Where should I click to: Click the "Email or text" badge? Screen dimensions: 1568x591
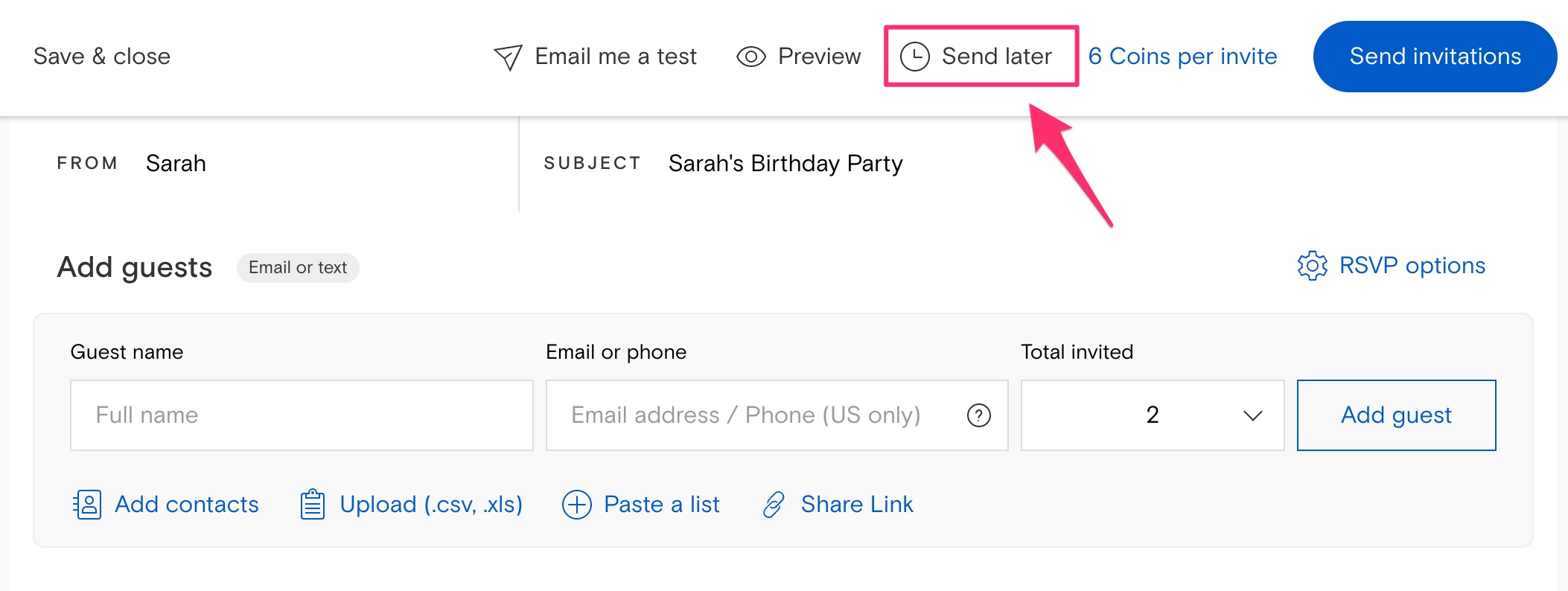pos(298,268)
